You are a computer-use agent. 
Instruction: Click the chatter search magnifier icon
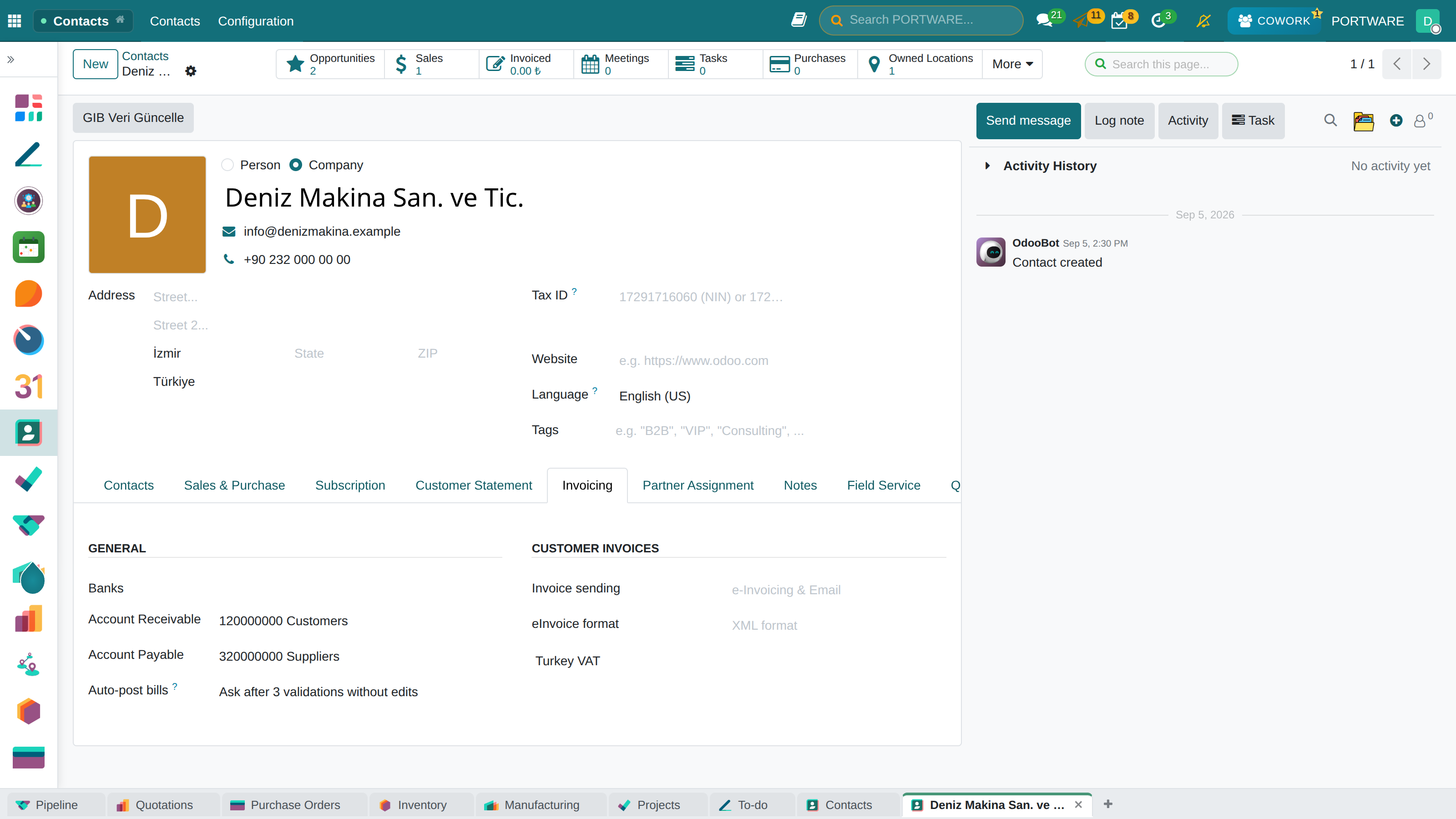click(x=1330, y=121)
